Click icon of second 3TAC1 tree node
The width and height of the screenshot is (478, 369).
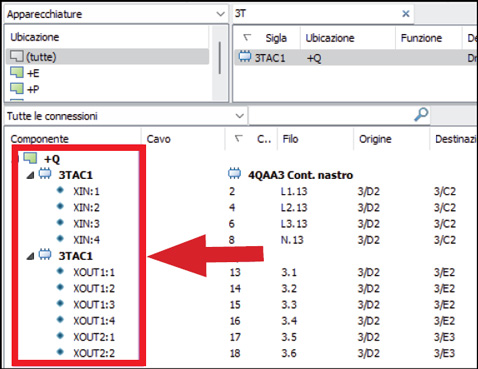[45, 255]
